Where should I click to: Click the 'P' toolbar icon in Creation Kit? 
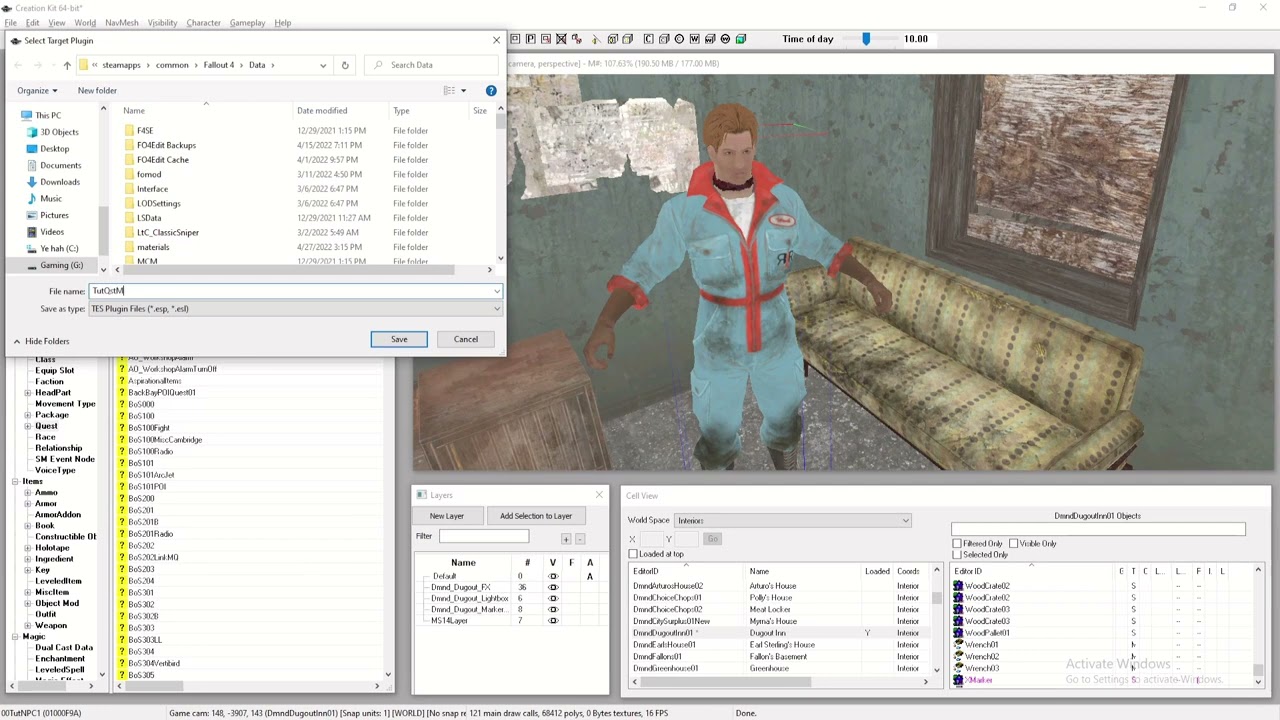click(531, 39)
